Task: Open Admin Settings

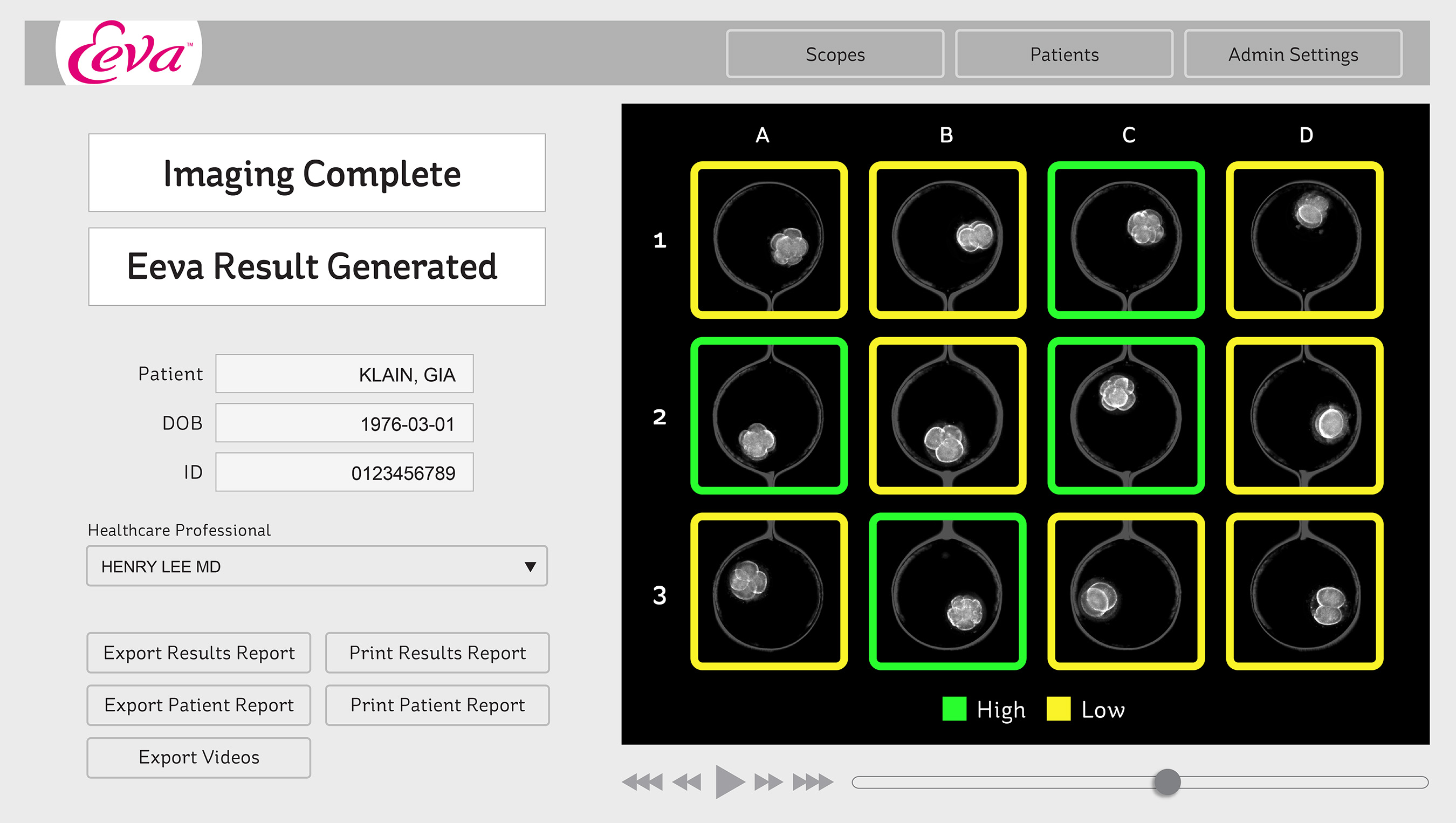Action: click(x=1293, y=54)
